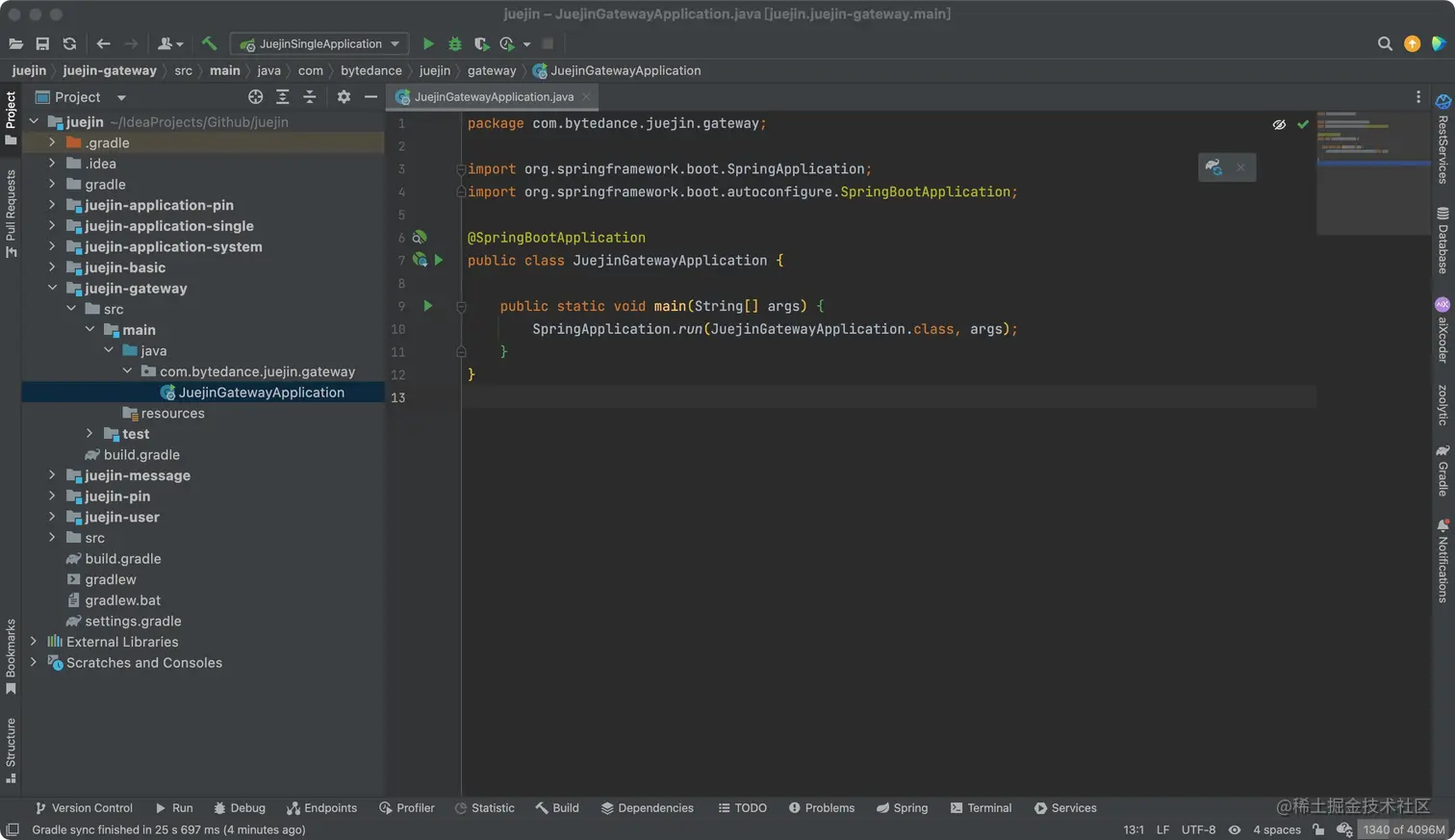Open the dropdown arrow beside the profiler icon
The width and height of the screenshot is (1455, 840).
tap(526, 44)
